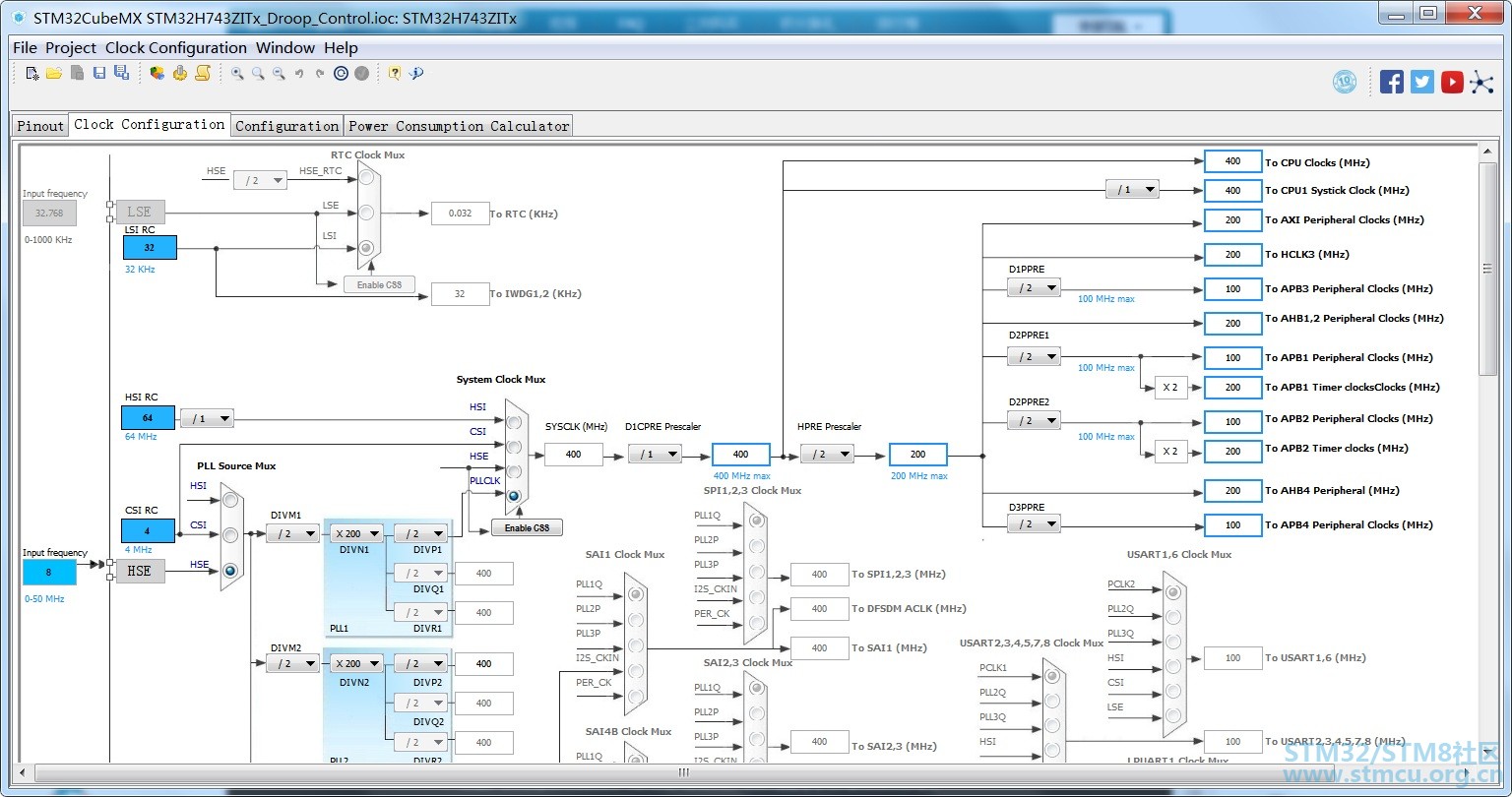Click the greyed Resolve Clock Issues icon
The image size is (1512, 797).
(x=361, y=73)
